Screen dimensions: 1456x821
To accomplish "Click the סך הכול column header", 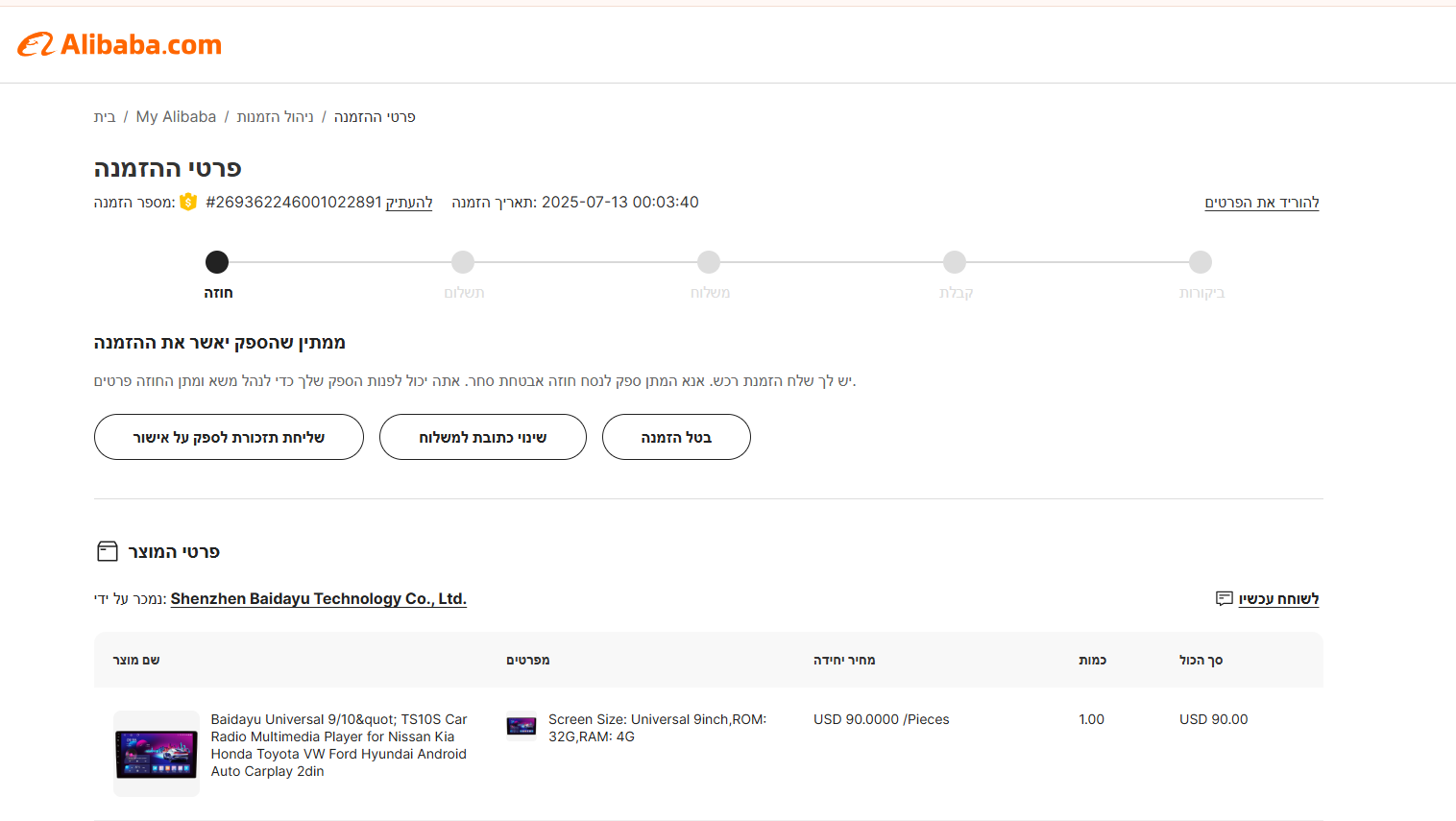I will (1201, 660).
